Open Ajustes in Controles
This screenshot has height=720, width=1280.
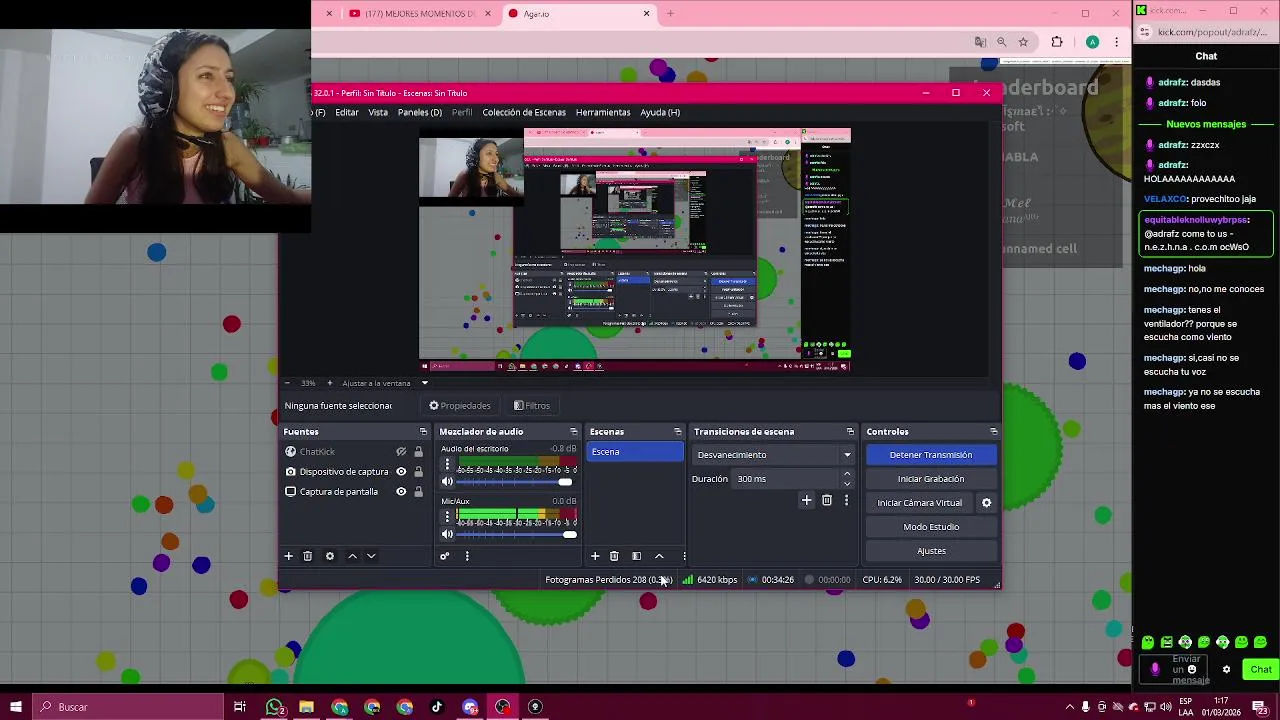point(931,551)
